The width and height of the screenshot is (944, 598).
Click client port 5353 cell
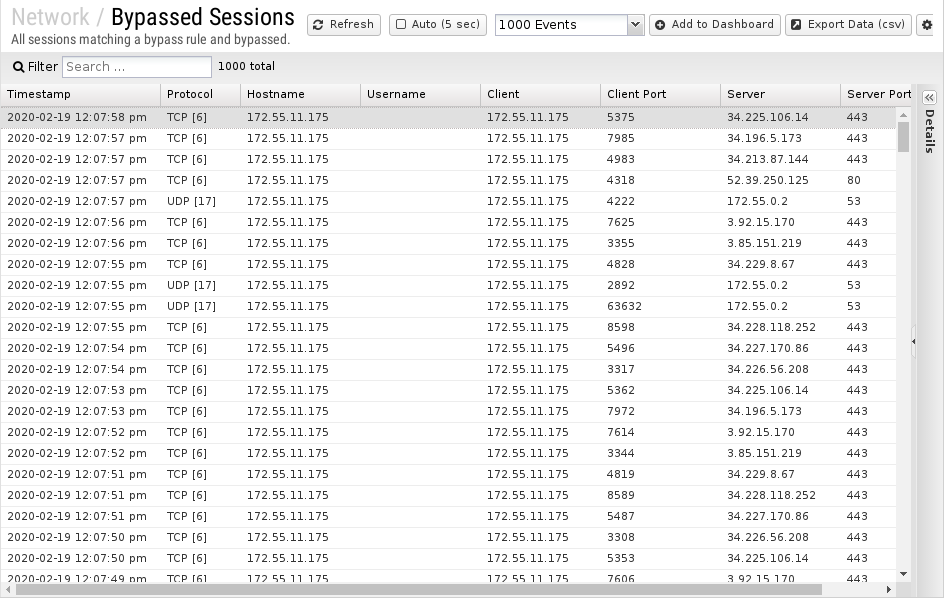(660, 559)
